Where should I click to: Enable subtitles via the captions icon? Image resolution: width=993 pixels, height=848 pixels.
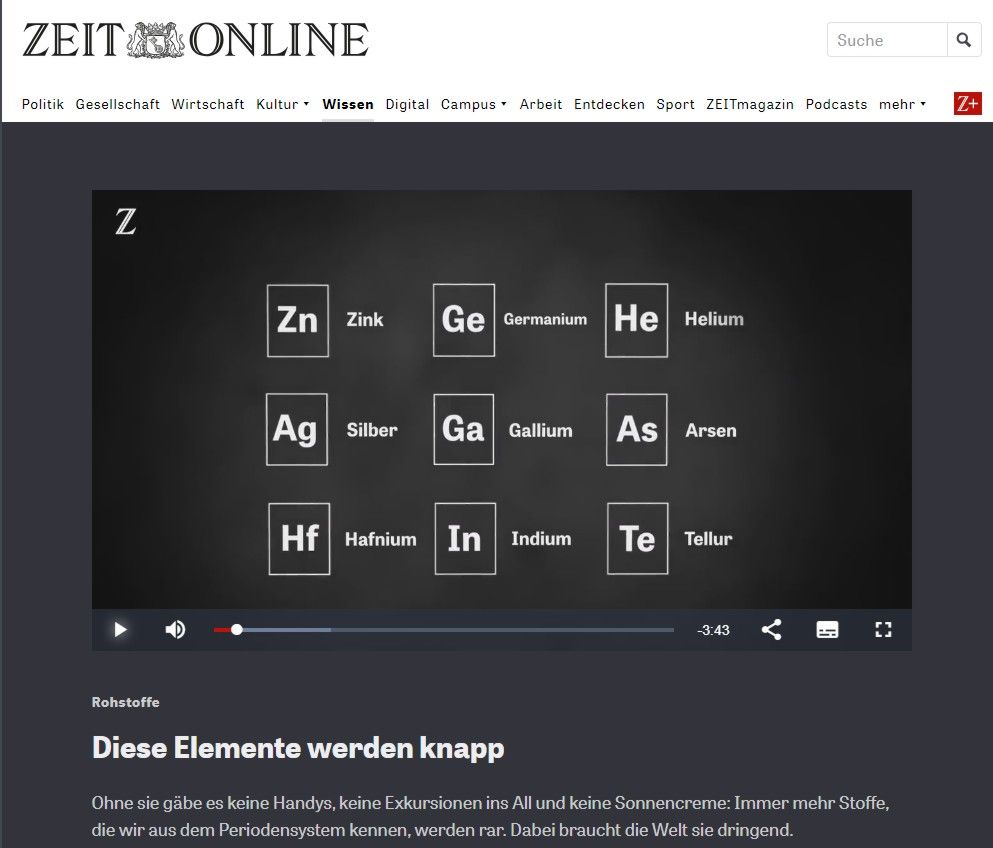827,629
